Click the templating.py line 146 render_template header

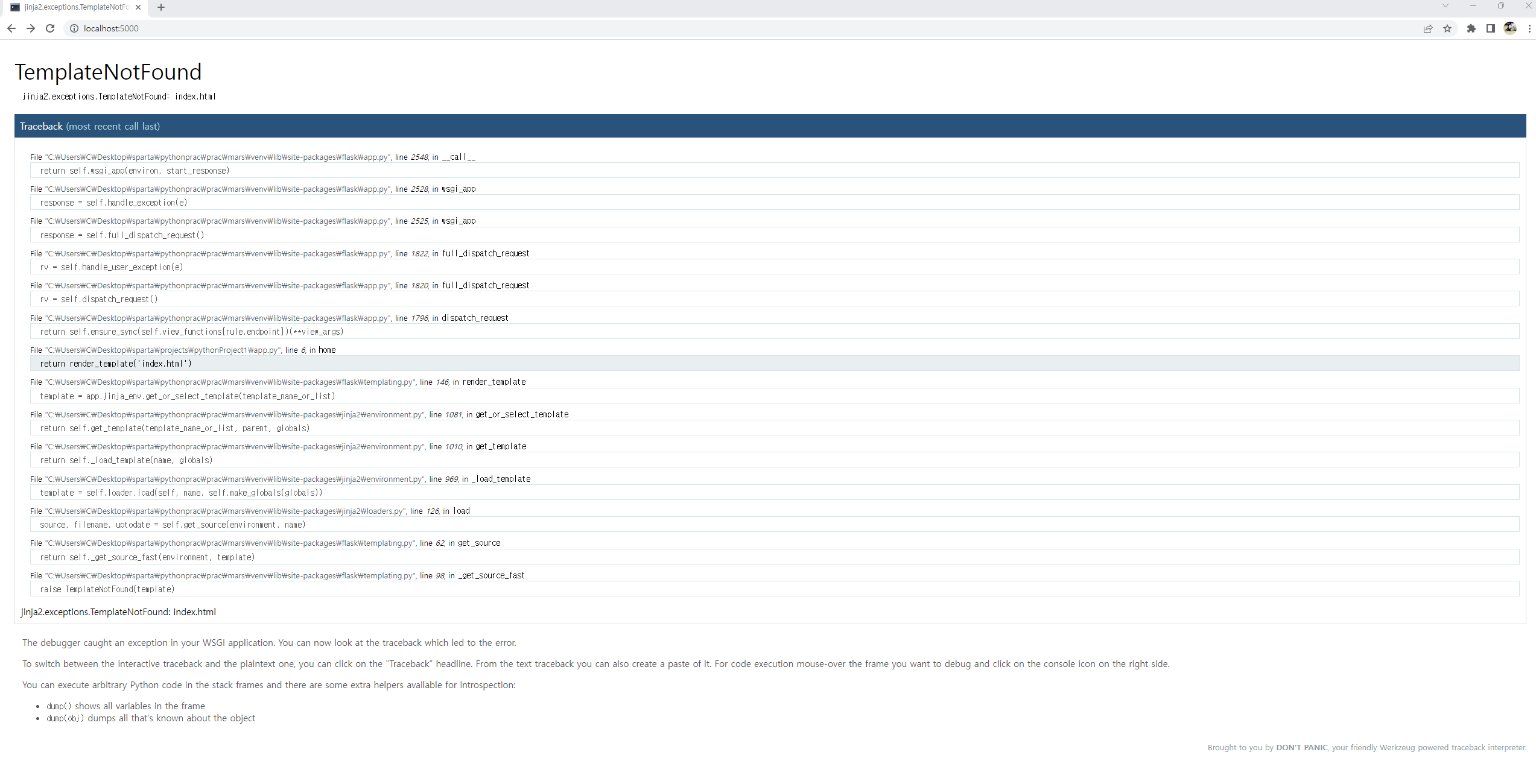pyautogui.click(x=278, y=382)
